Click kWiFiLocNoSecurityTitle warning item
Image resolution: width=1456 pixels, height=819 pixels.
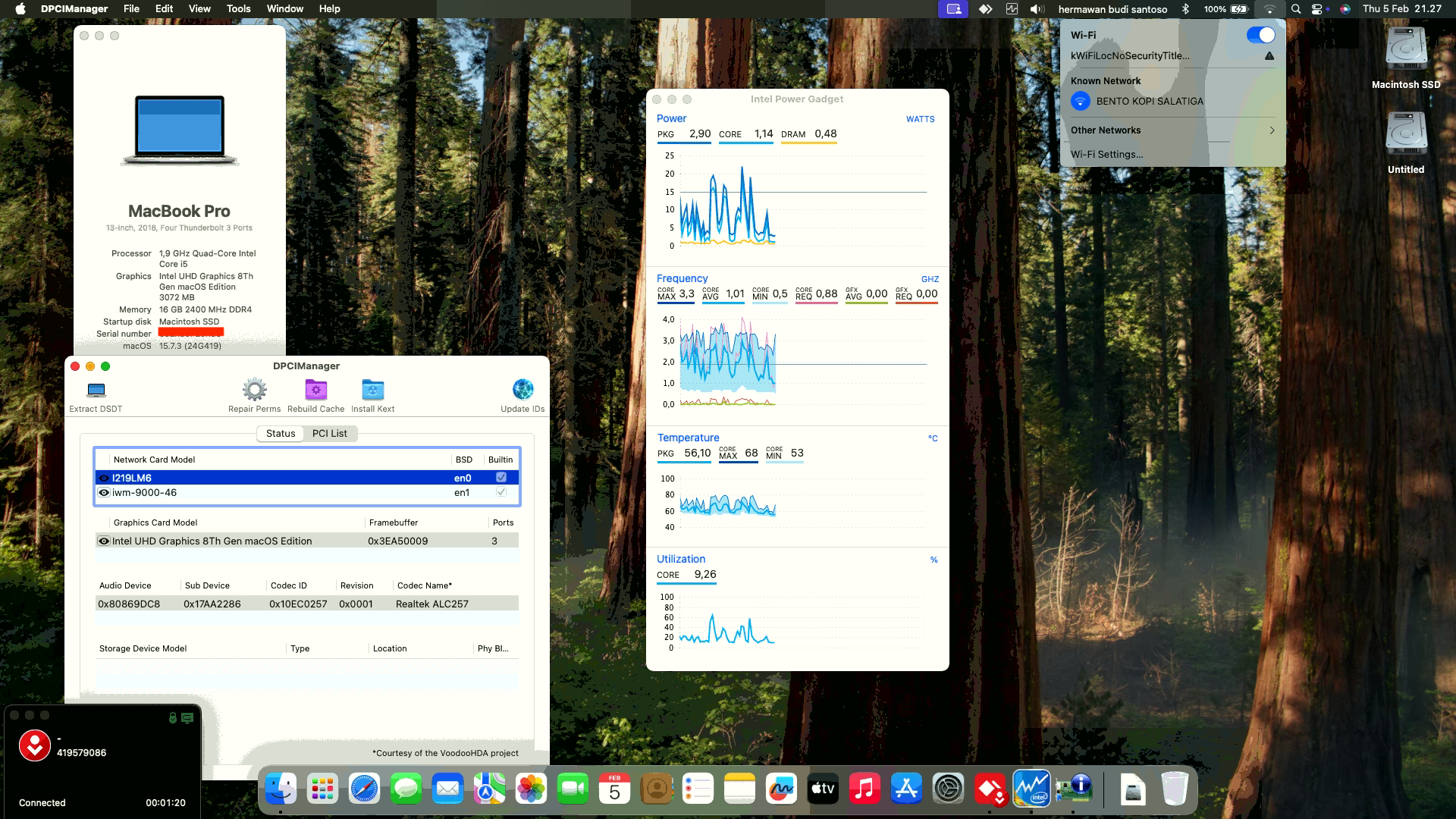[x=1172, y=56]
